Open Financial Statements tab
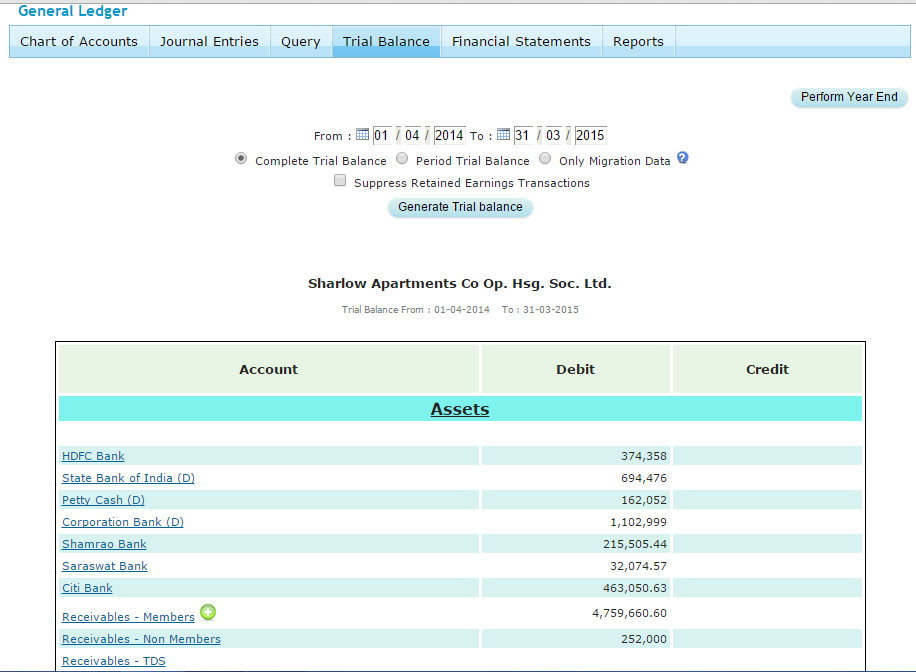This screenshot has width=916, height=672. tap(521, 41)
